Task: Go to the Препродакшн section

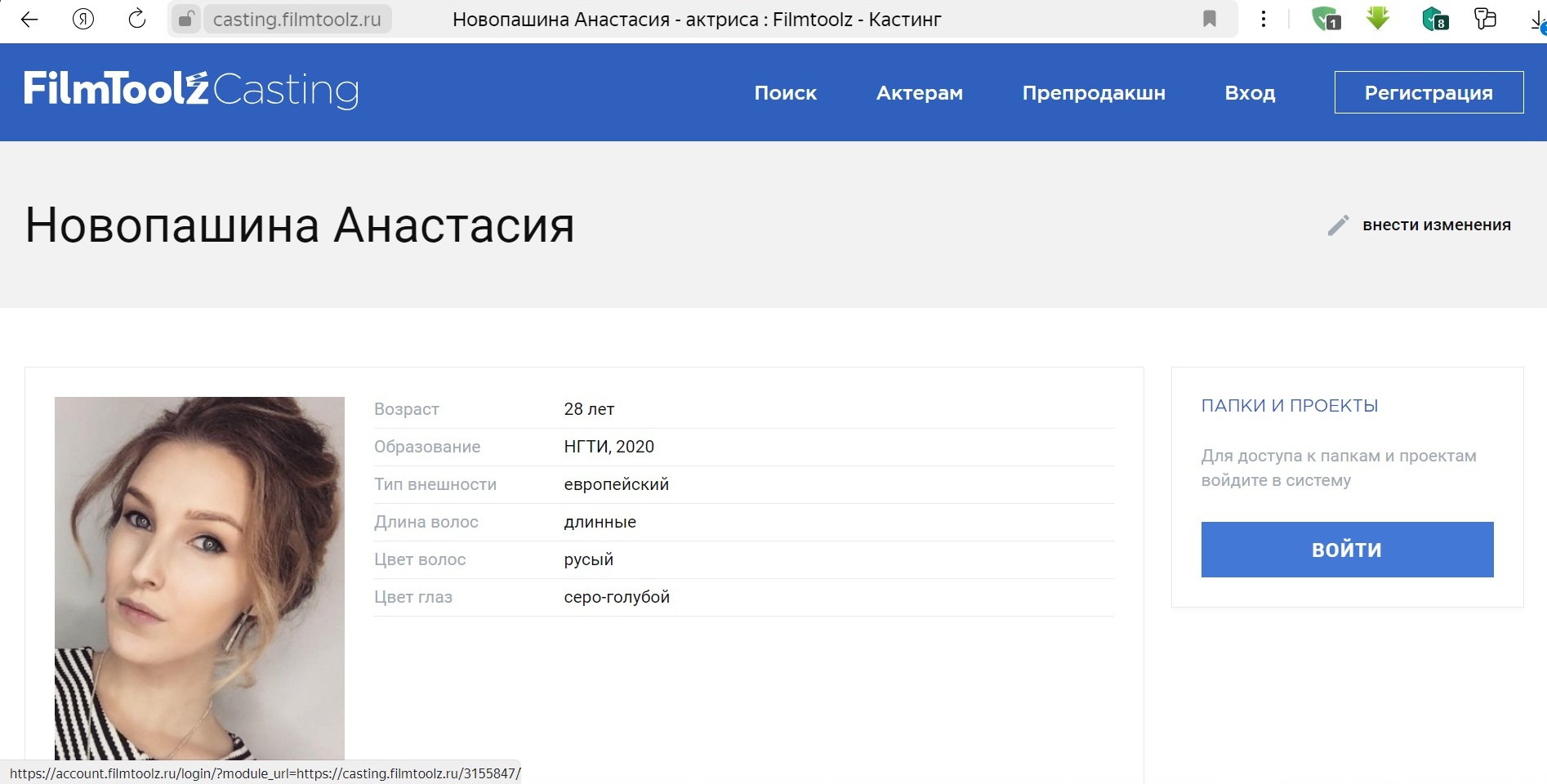Action: point(1093,93)
